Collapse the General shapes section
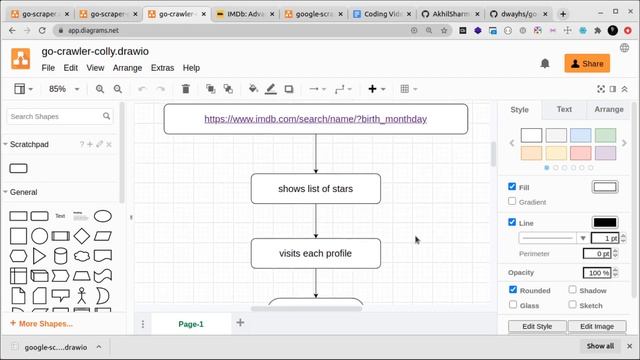 (6, 192)
